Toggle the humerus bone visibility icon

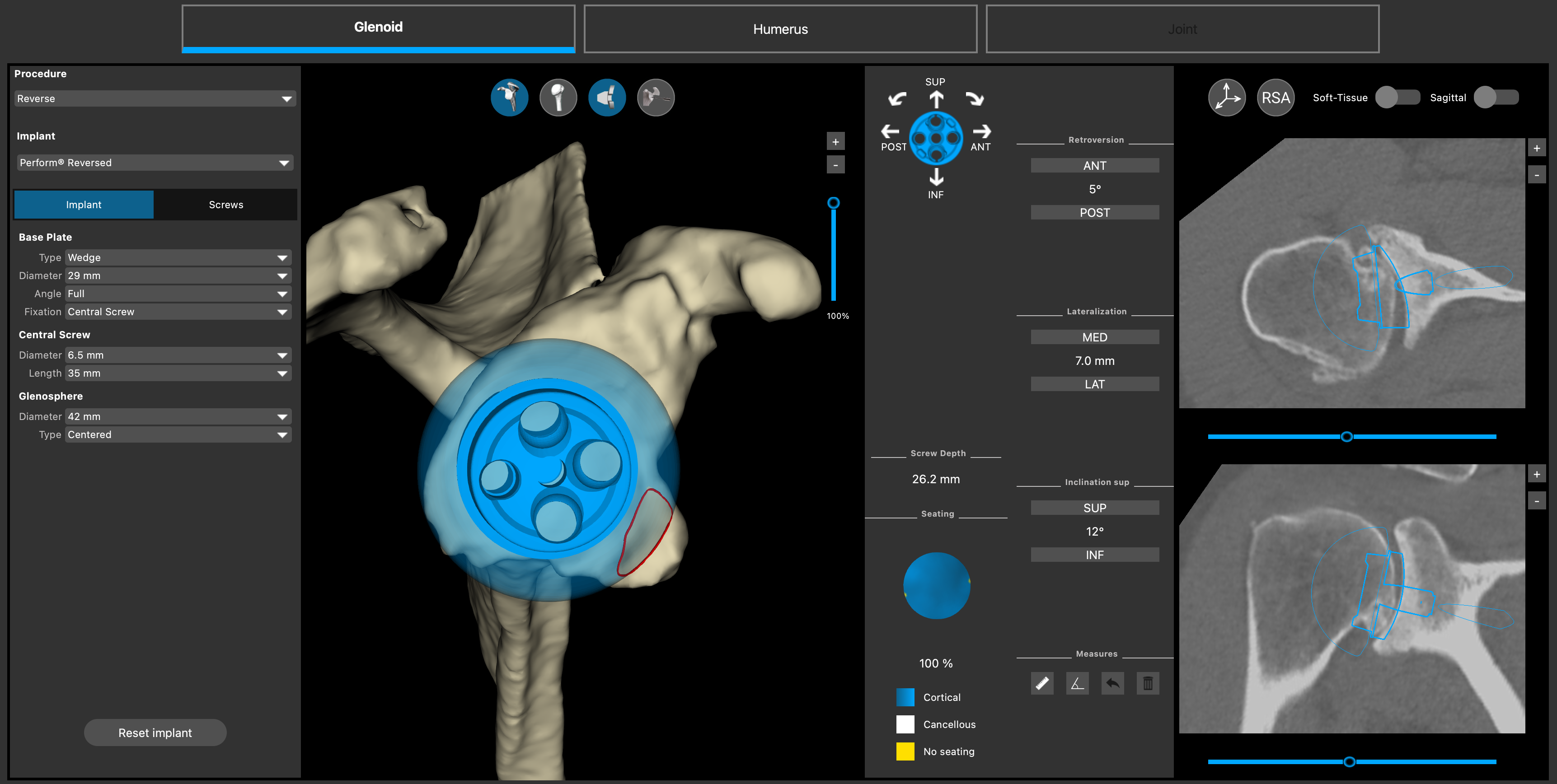[x=558, y=97]
